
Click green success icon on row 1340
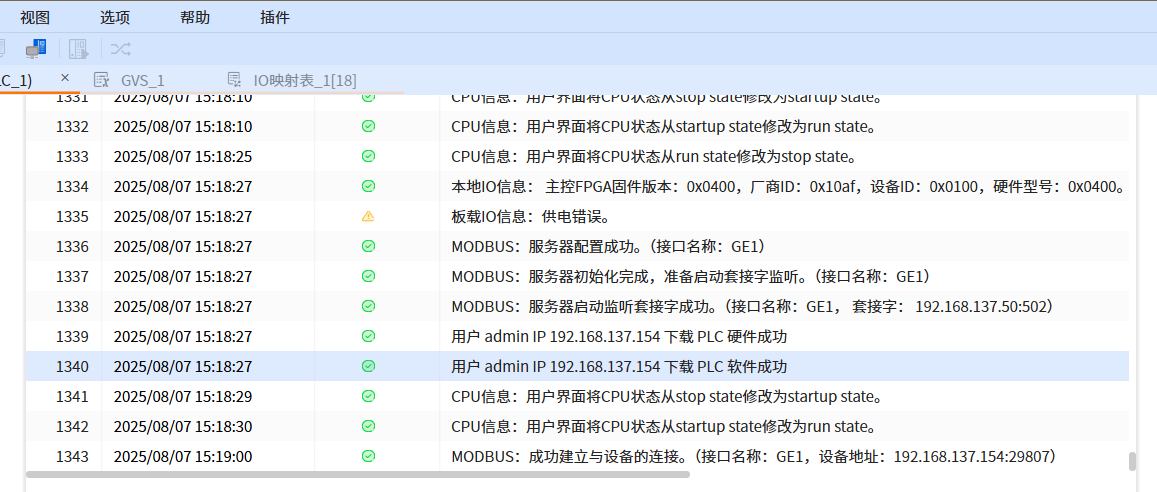[x=368, y=366]
